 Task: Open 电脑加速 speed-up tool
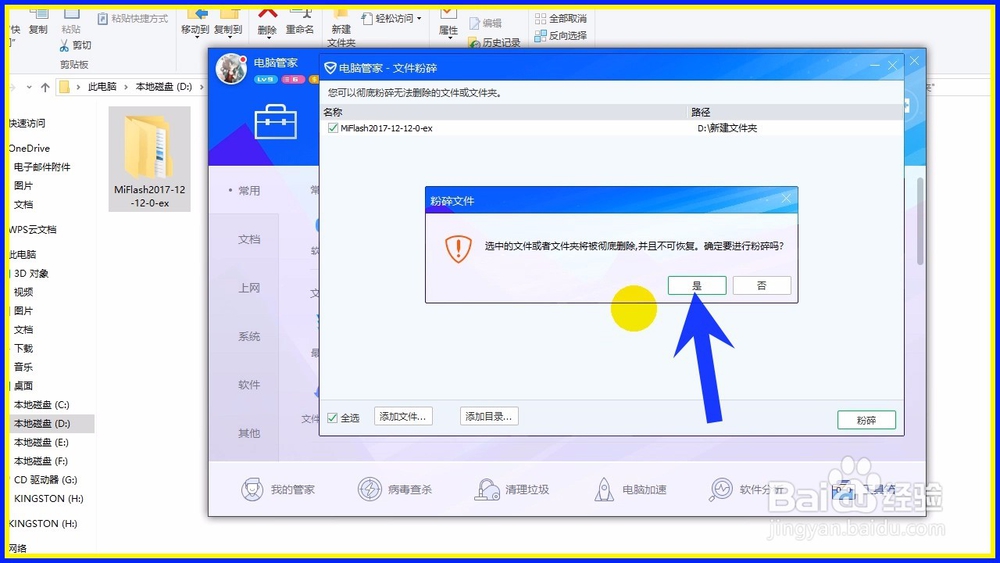pos(630,490)
